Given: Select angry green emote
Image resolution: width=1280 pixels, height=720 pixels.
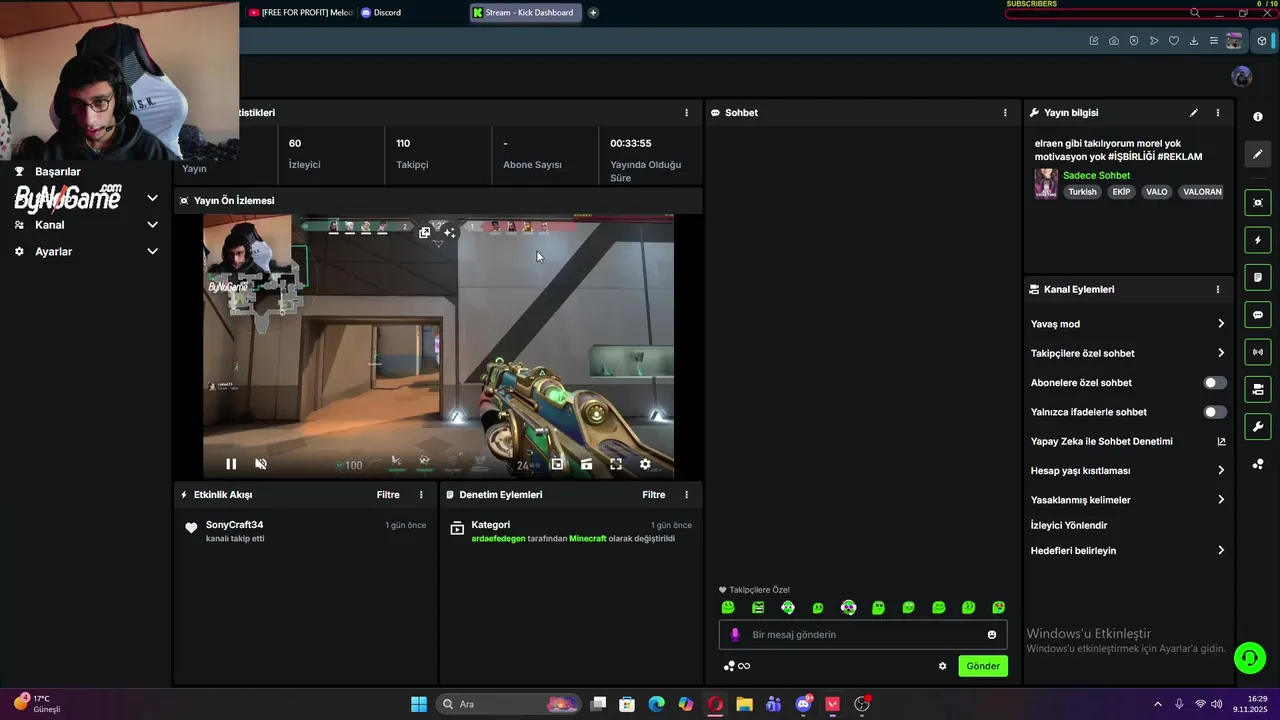Looking at the screenshot, I should pos(758,607).
